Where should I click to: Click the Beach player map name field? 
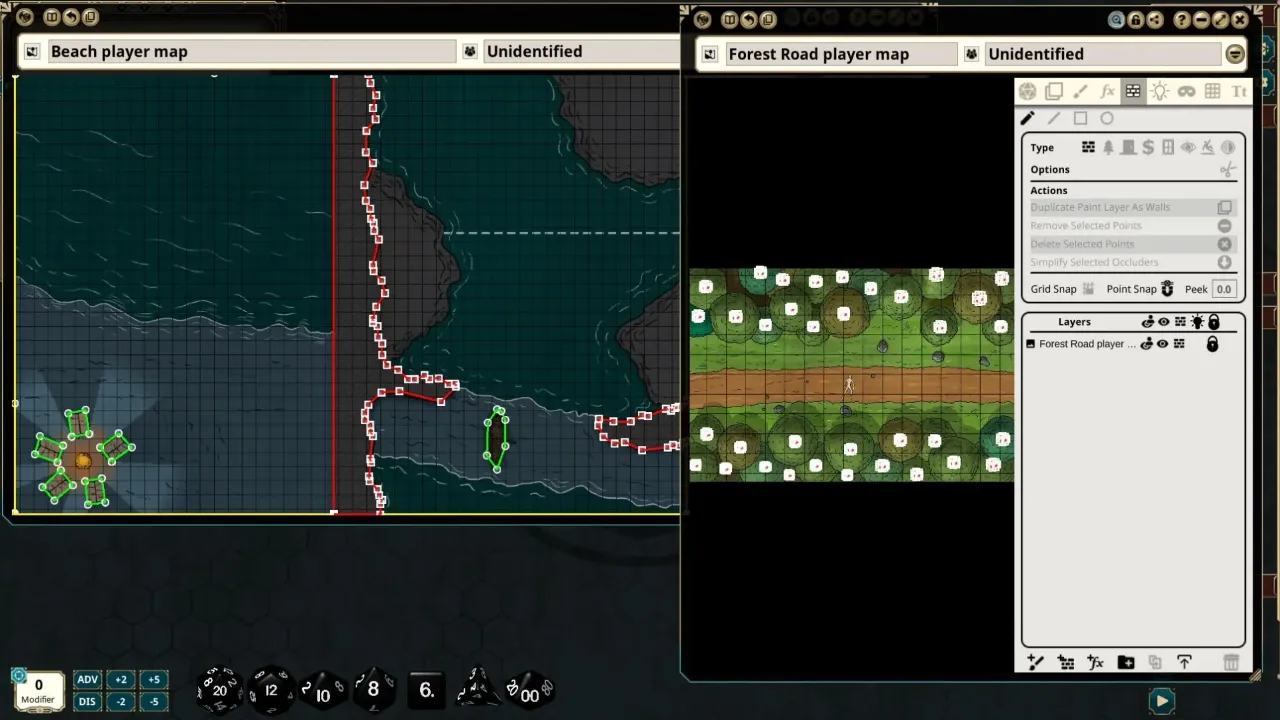[252, 51]
